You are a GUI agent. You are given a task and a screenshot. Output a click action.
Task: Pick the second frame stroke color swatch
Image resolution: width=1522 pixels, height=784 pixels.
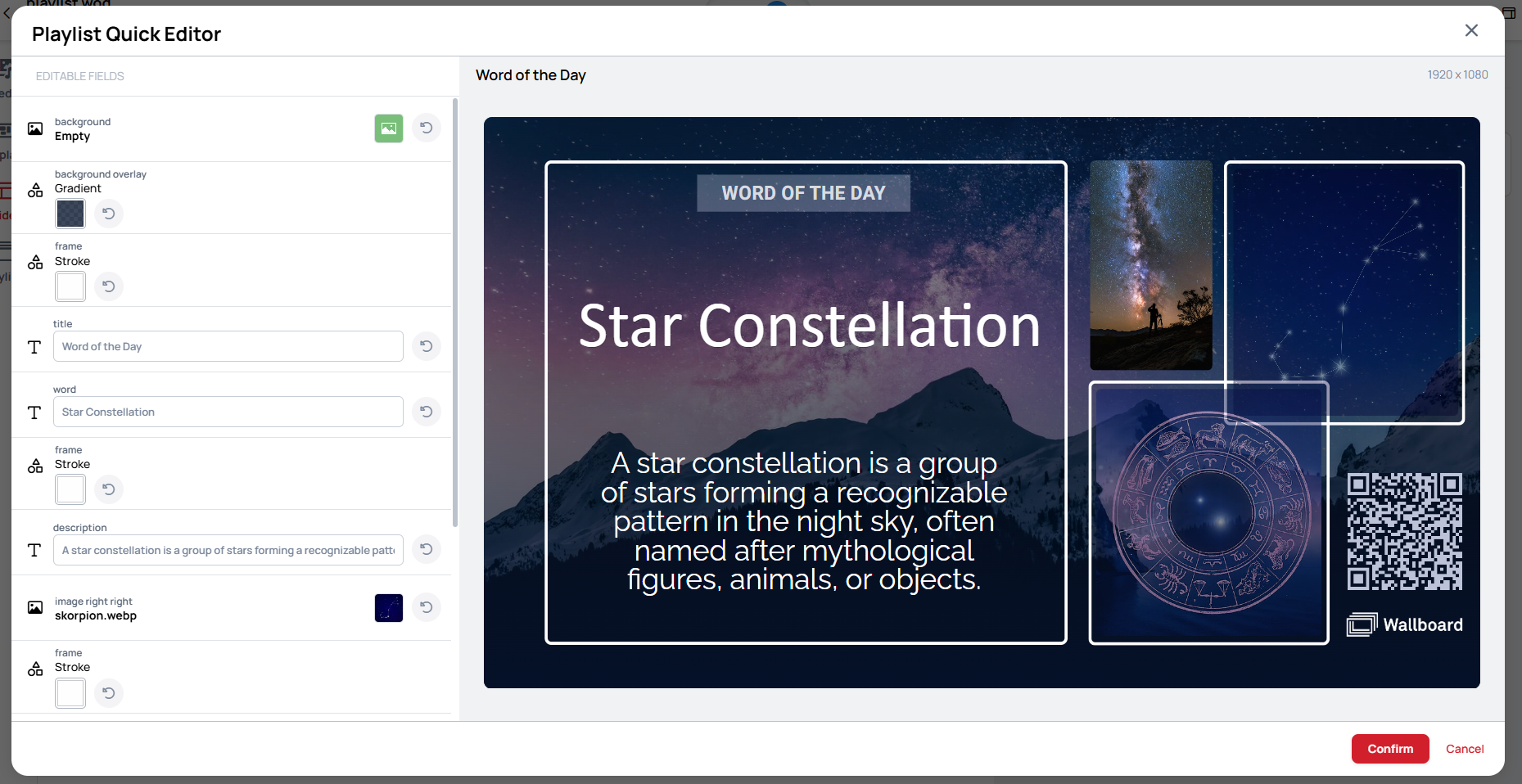(70, 489)
